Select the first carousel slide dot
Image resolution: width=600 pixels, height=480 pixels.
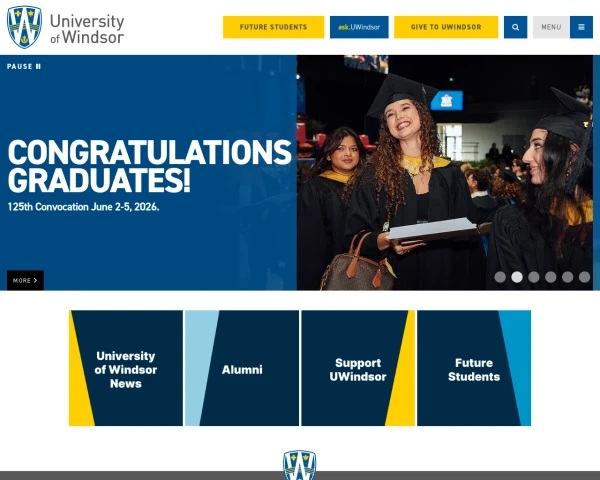click(x=500, y=277)
